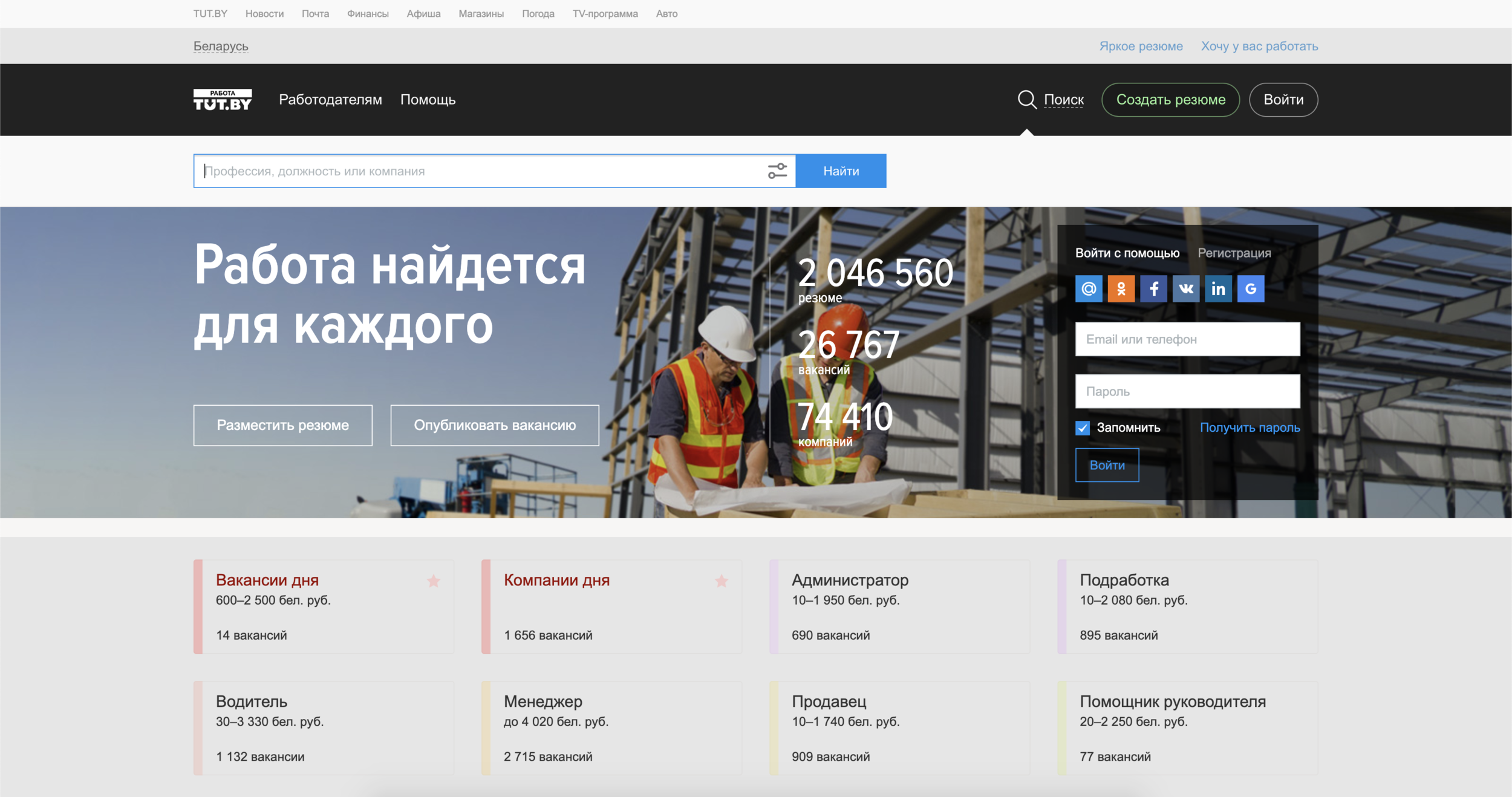Sign in with LinkedIn icon
The width and height of the screenshot is (1512, 797).
coord(1218,289)
